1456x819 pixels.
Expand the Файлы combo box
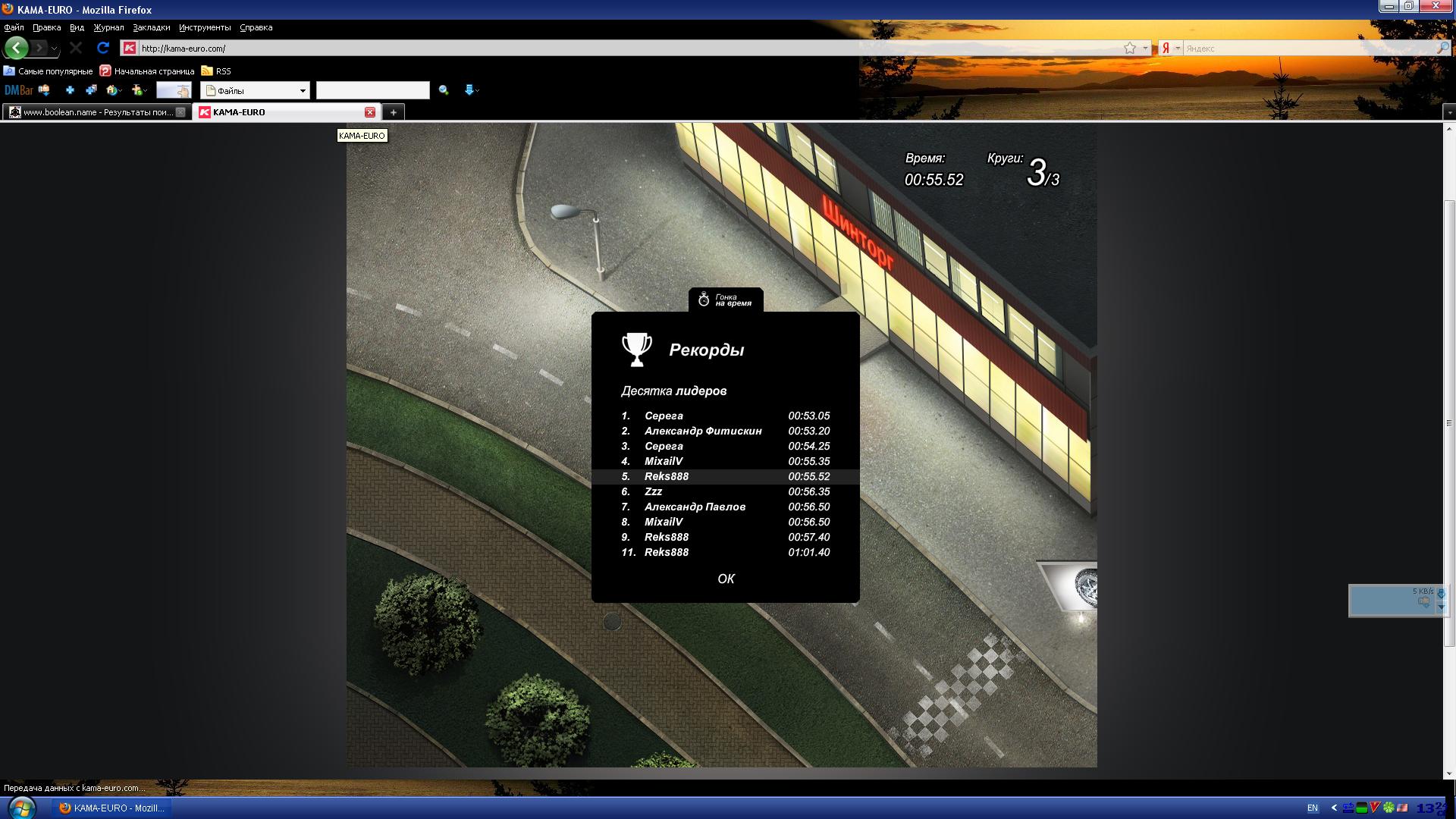(x=303, y=91)
